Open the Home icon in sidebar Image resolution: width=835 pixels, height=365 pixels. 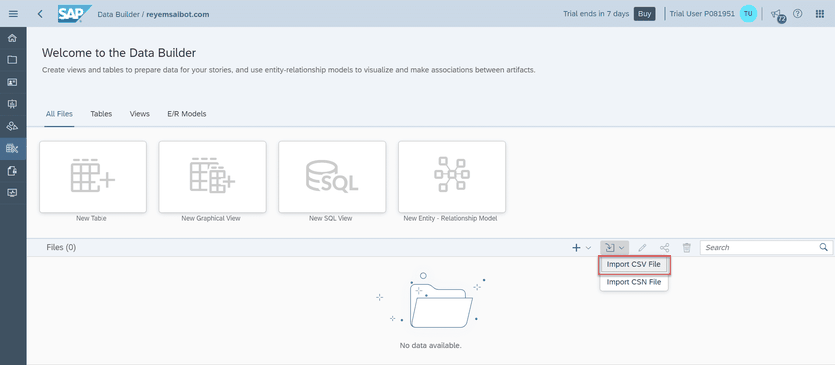[12, 38]
